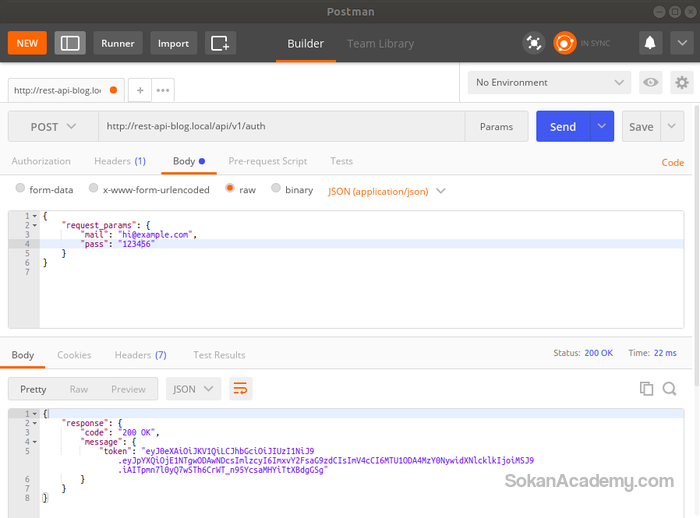Click the environment quick look eye icon

650,83
